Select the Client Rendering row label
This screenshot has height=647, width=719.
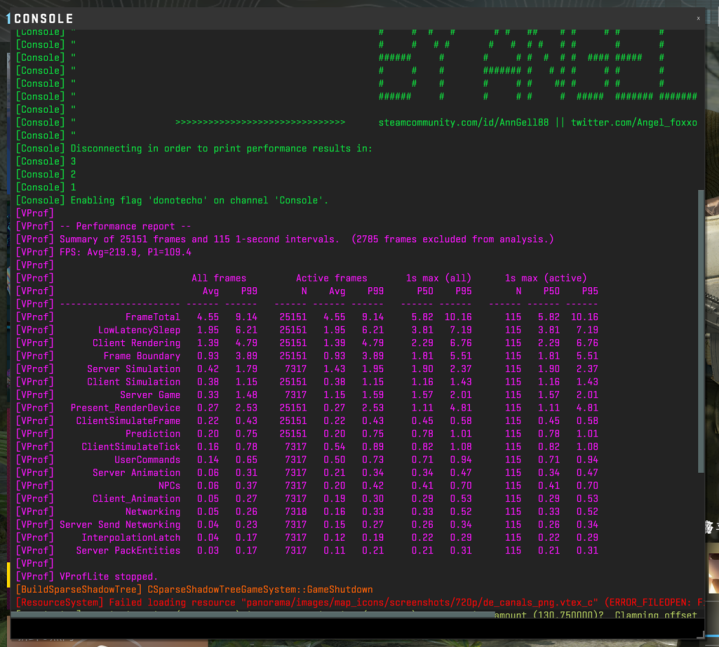(136, 343)
